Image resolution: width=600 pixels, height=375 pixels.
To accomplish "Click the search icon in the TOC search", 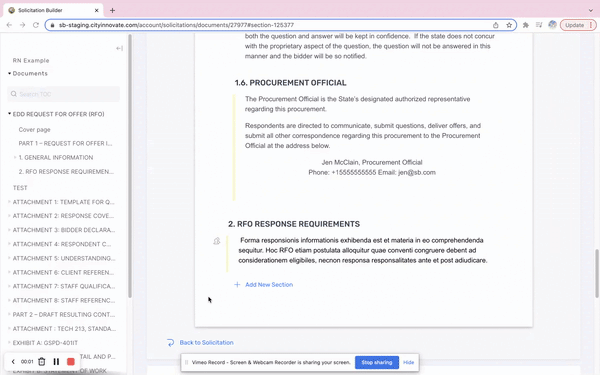I will click(14, 94).
